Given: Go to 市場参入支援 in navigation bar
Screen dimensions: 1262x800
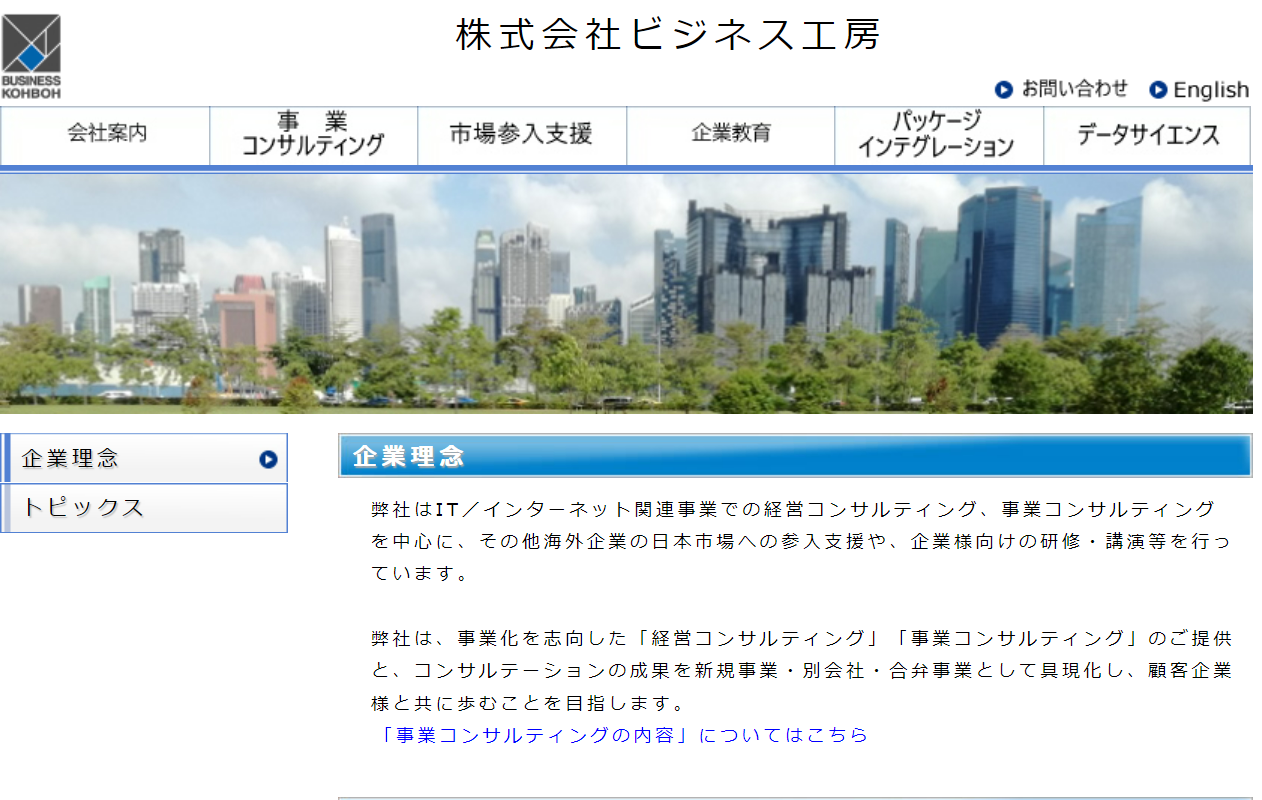Looking at the screenshot, I should (521, 134).
